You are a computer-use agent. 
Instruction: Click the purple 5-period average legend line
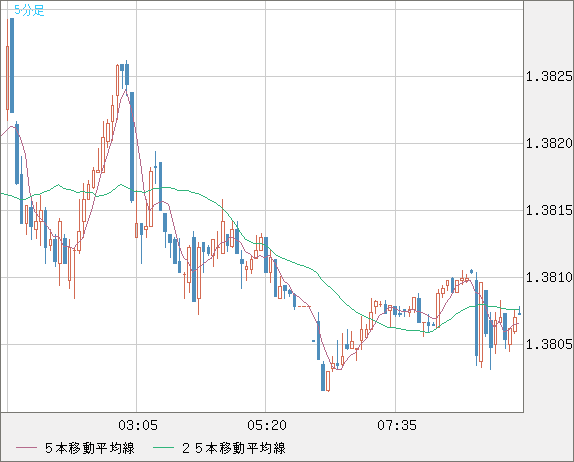[x=27, y=448]
